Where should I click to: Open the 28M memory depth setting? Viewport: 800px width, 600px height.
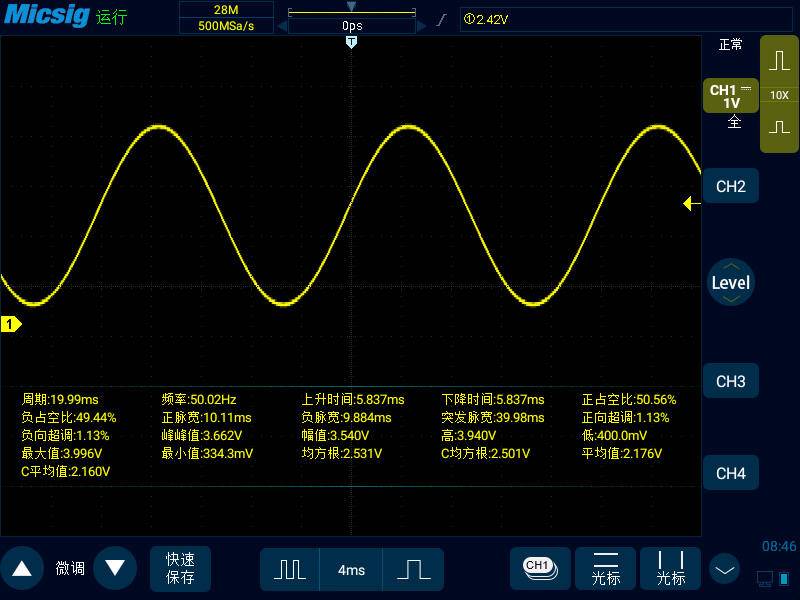tap(226, 9)
